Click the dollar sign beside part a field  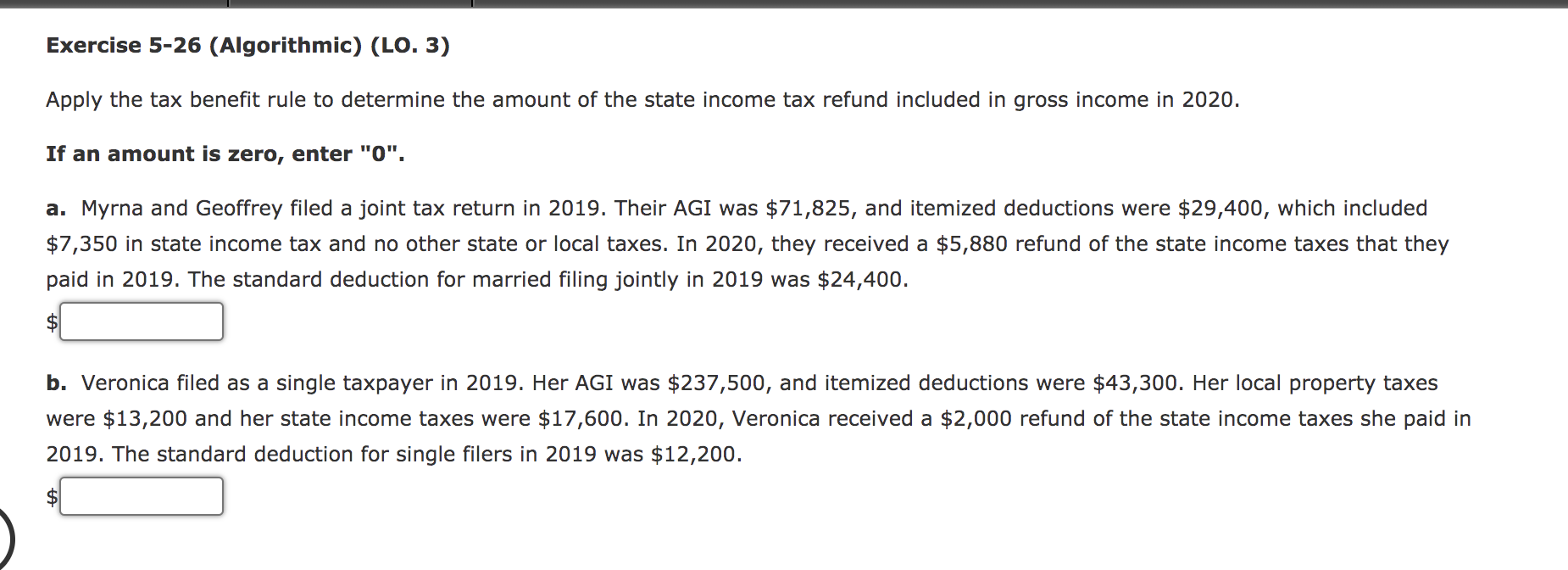[52, 321]
